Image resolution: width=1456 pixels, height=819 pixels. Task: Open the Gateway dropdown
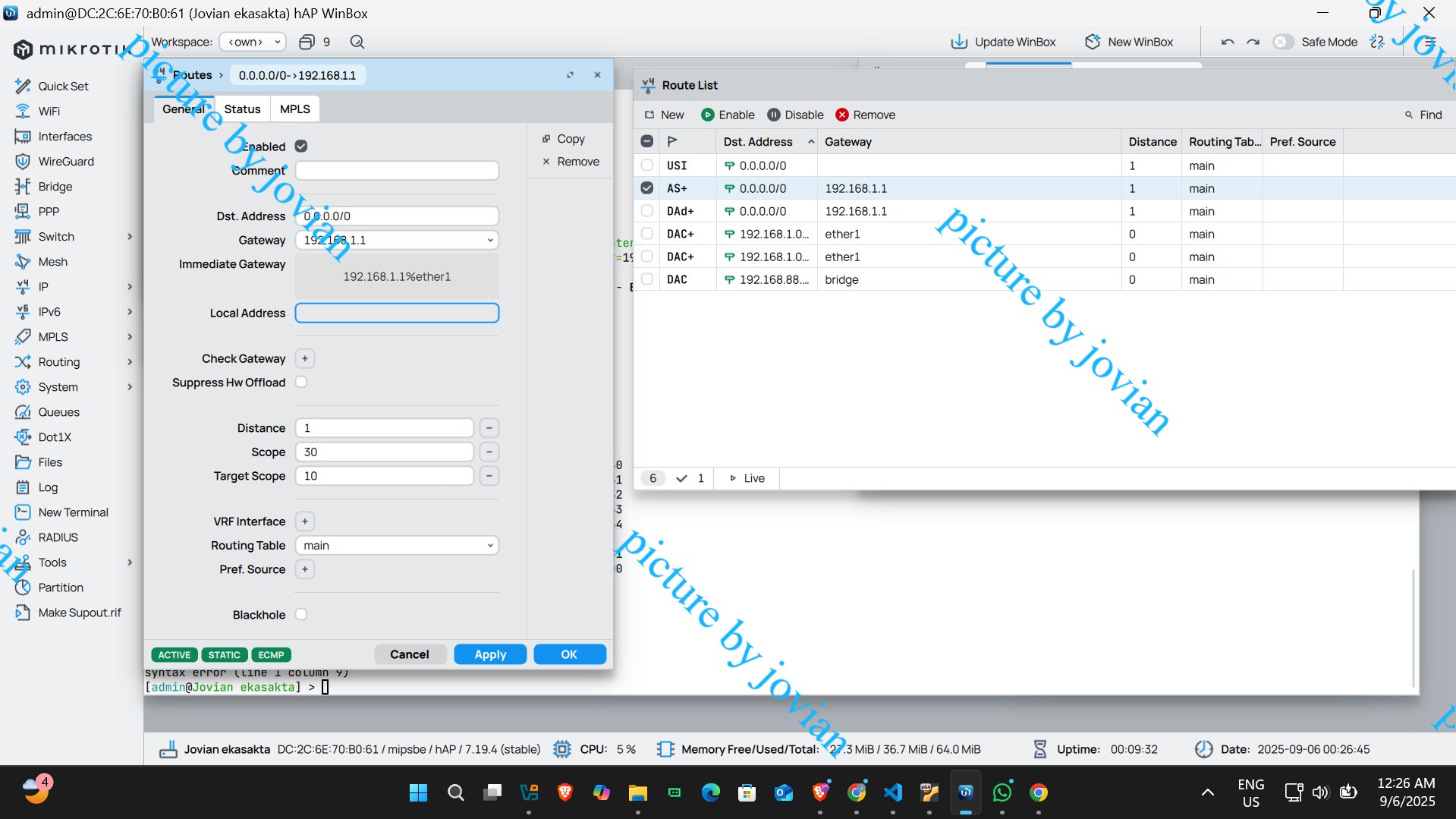[x=490, y=241]
